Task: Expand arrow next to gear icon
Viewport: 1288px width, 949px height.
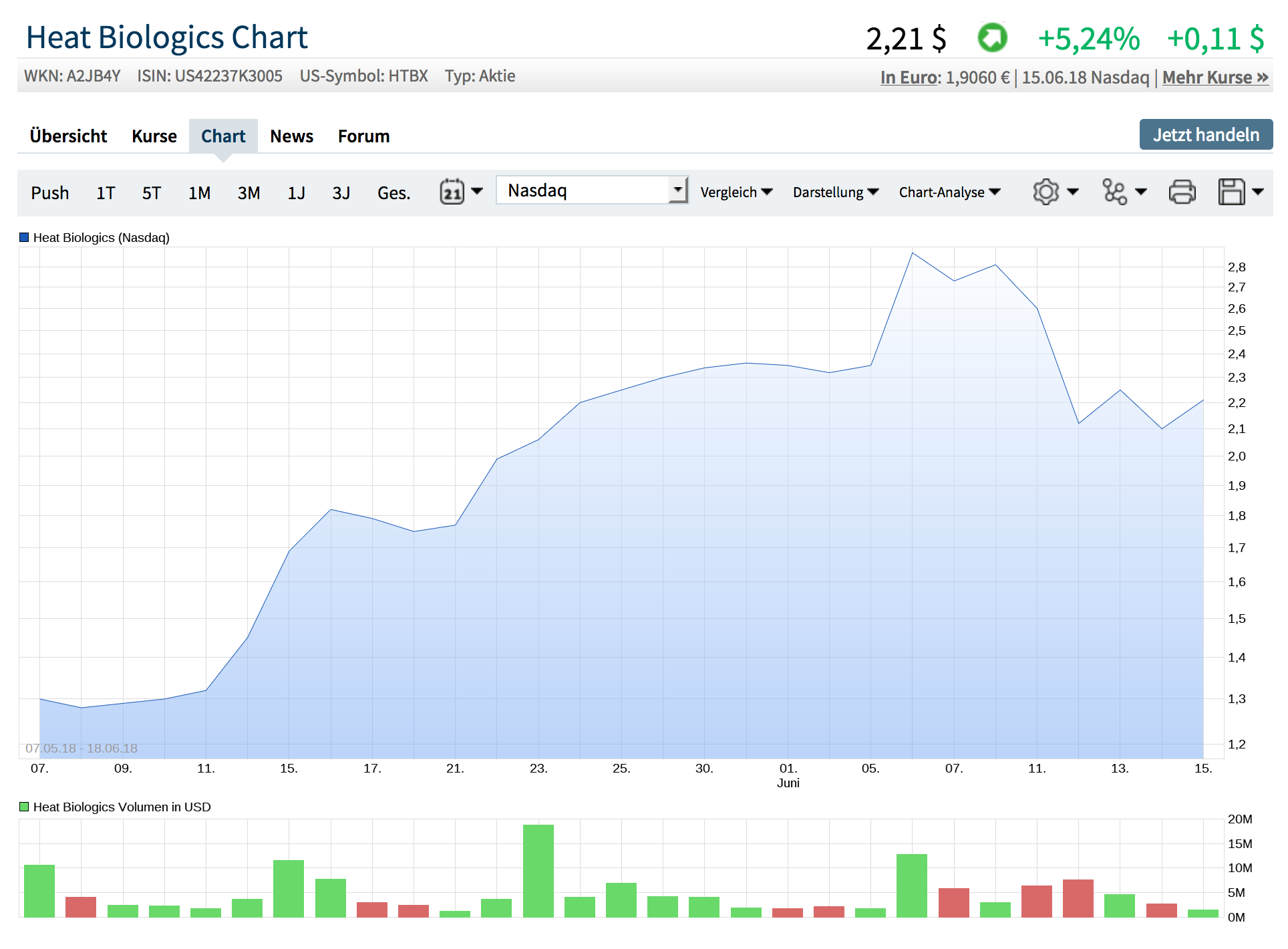Action: tap(1073, 192)
